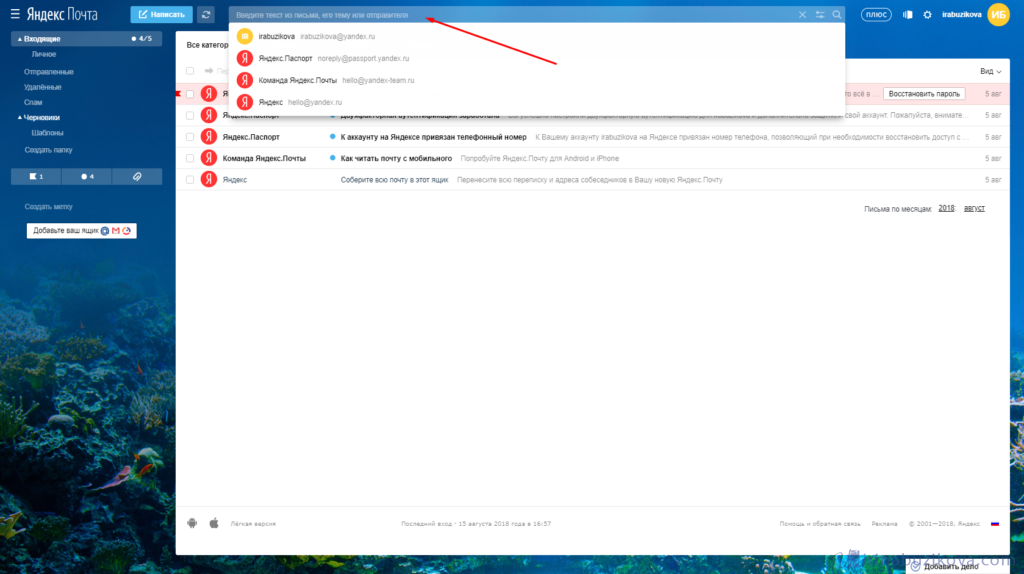Image resolution: width=1024 pixels, height=574 pixels.
Task: Select checkbox for the phone number linked email
Action: click(190, 137)
